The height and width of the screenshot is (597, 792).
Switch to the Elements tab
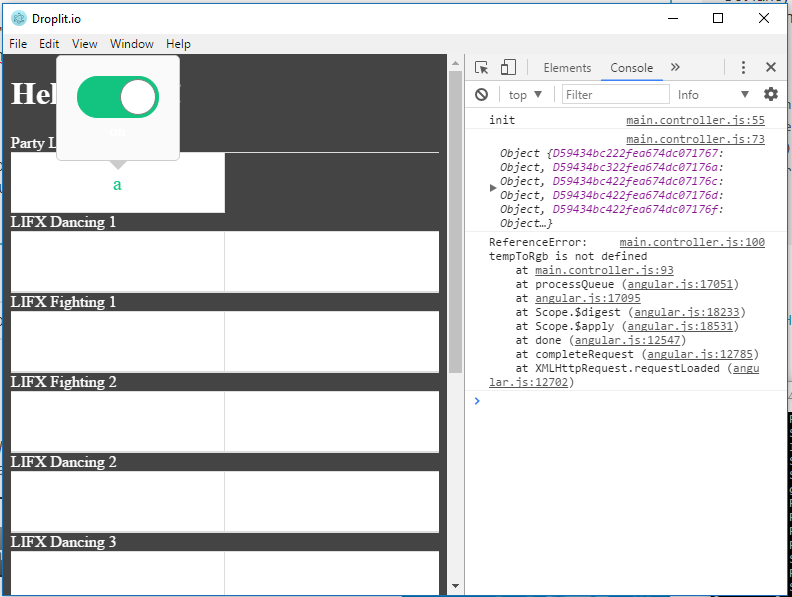tap(567, 68)
